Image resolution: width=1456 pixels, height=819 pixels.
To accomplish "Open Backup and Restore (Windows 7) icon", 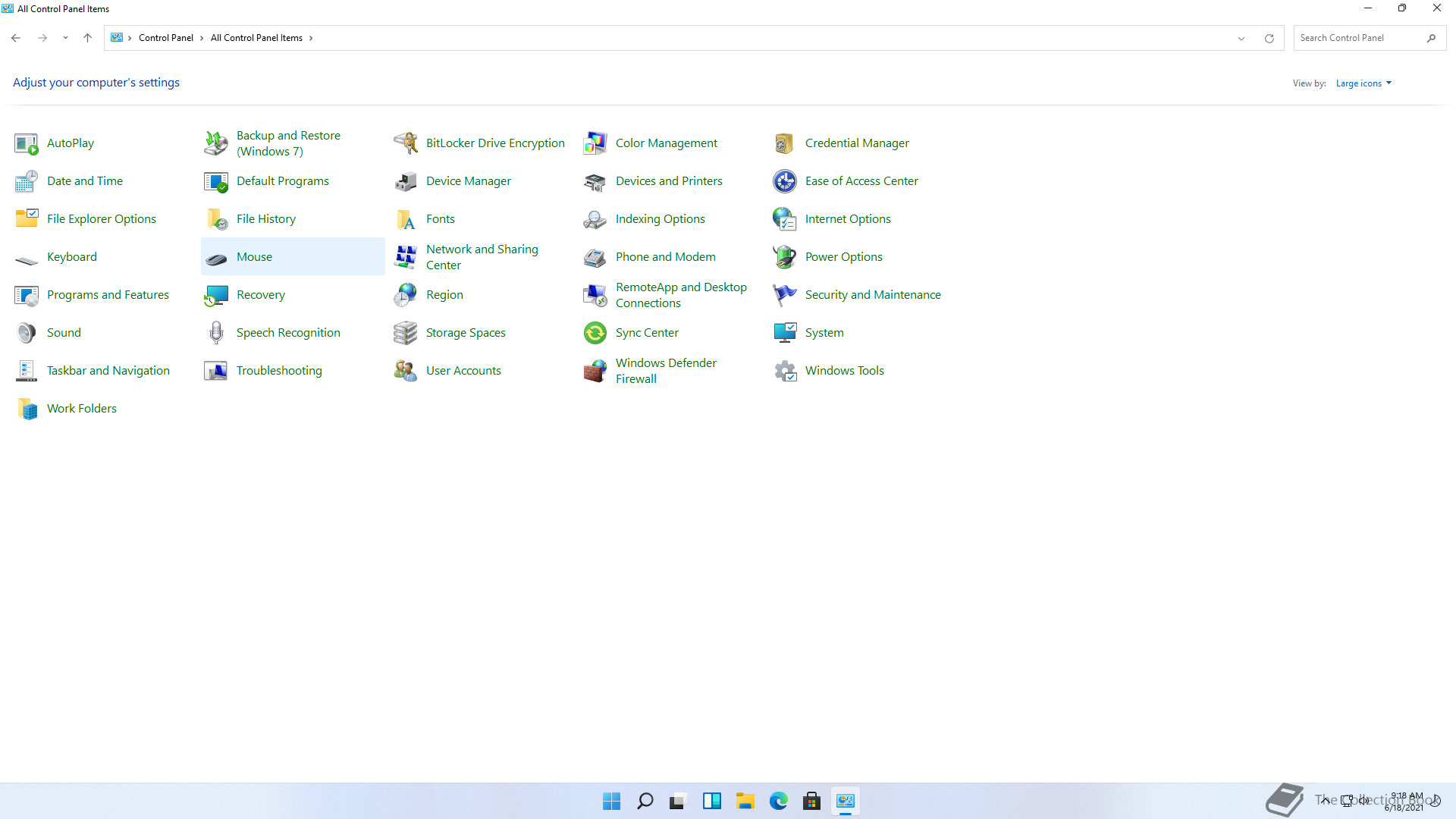I will pyautogui.click(x=216, y=143).
